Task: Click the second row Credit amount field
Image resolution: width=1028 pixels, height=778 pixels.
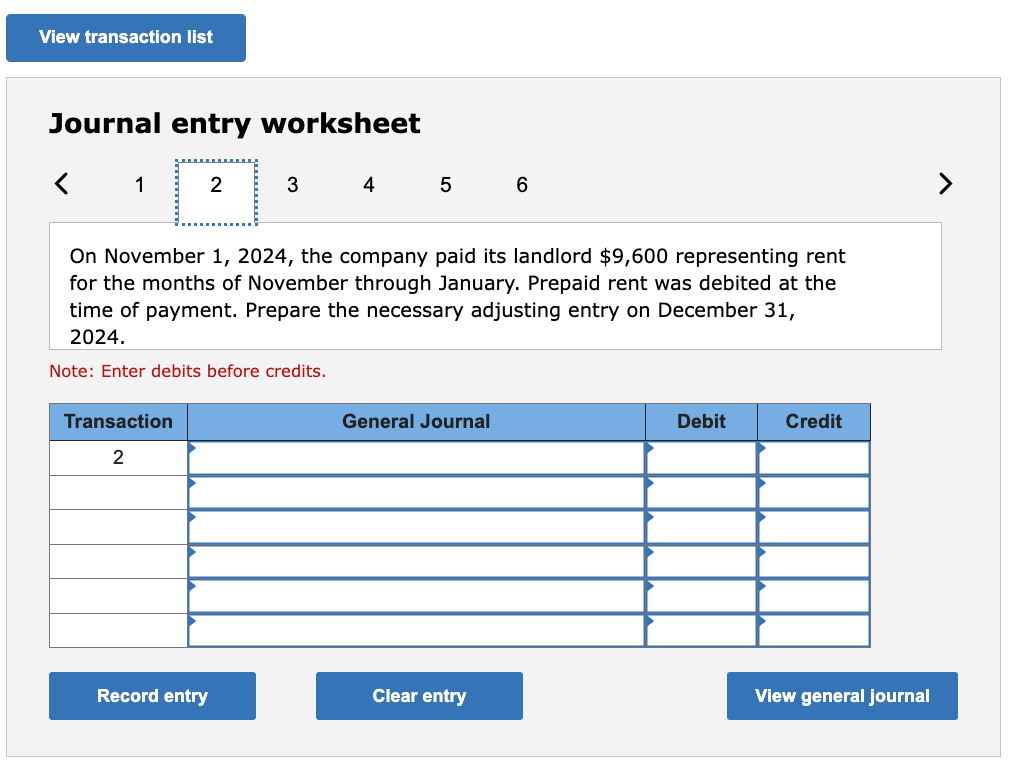Action: click(x=817, y=492)
